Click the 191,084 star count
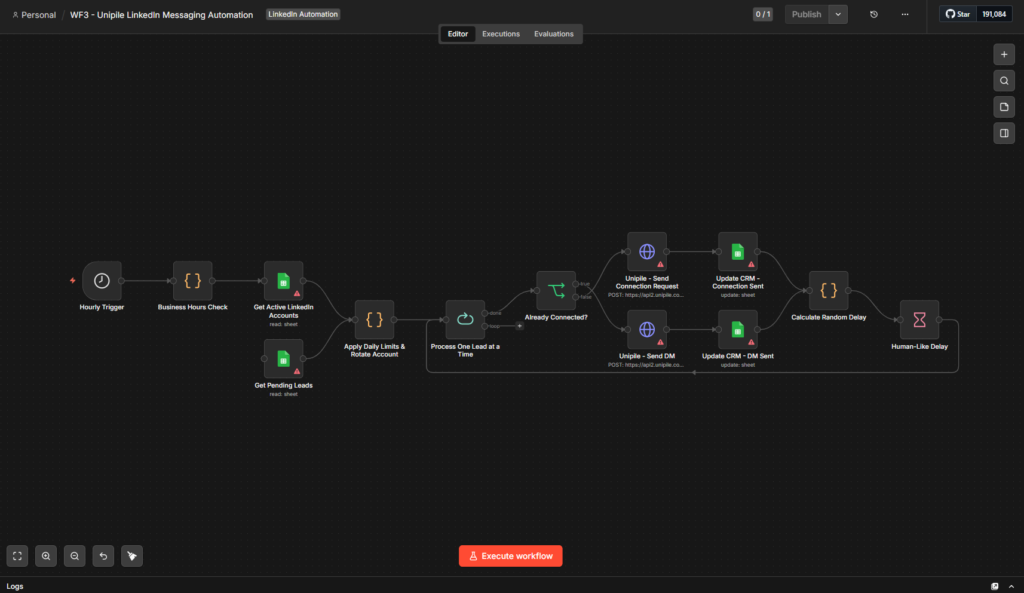Viewport: 1024px width, 593px height. (x=994, y=14)
